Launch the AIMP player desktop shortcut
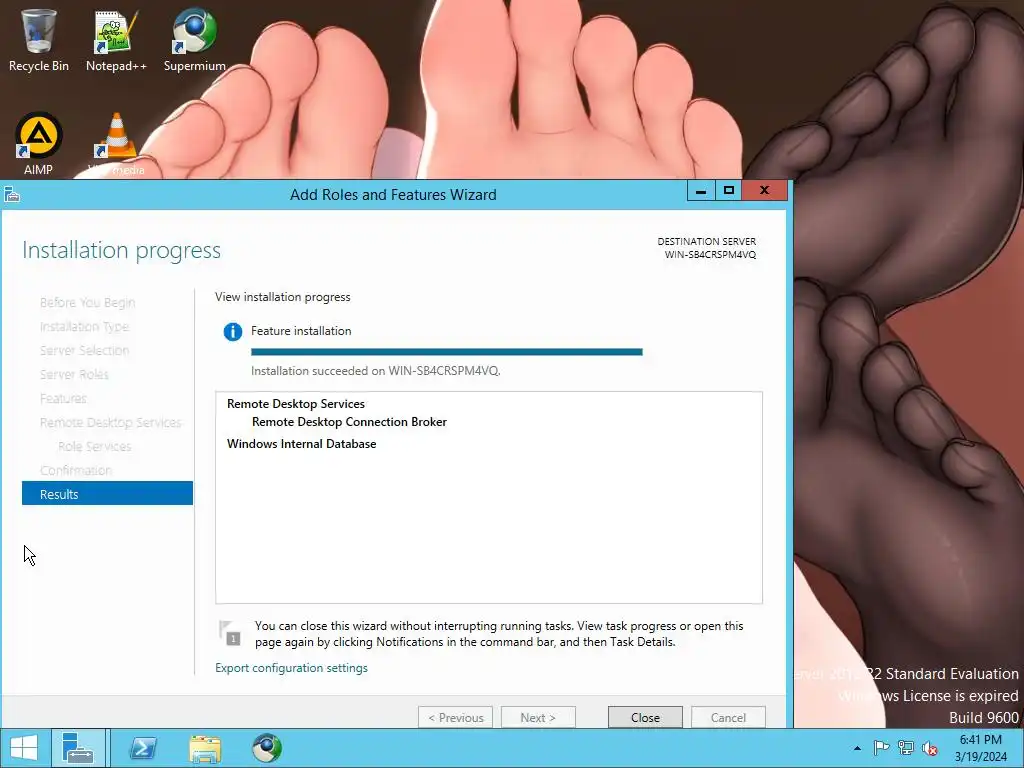Viewport: 1024px width, 768px height. (39, 144)
